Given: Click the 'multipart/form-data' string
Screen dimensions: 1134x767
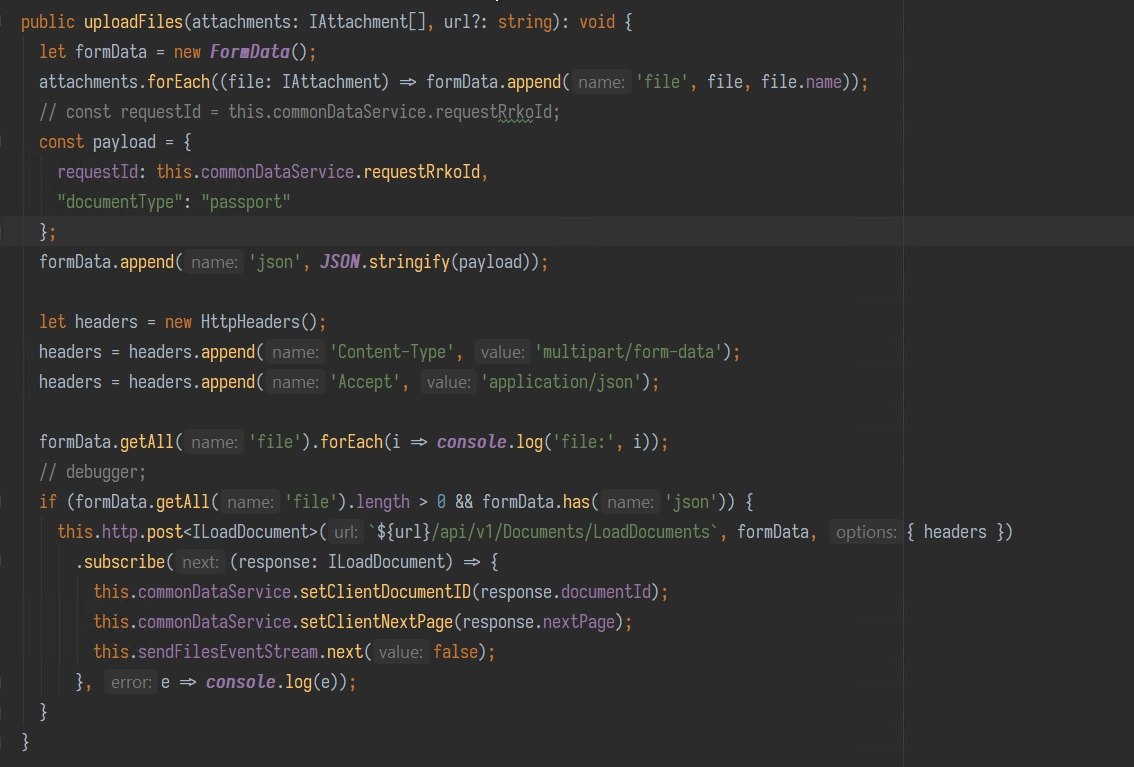Looking at the screenshot, I should [x=628, y=353].
